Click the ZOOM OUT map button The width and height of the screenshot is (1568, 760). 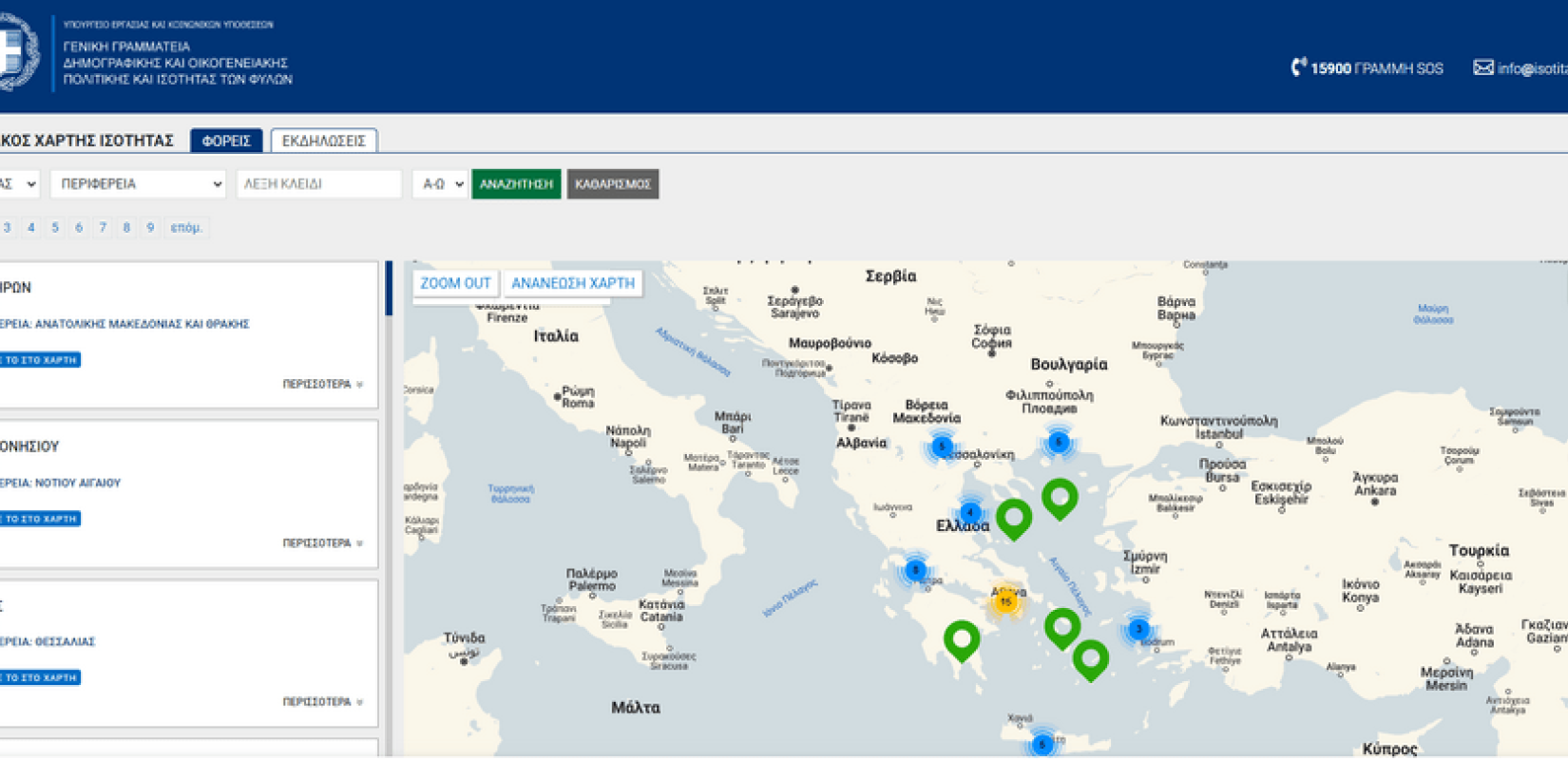pyautogui.click(x=455, y=283)
